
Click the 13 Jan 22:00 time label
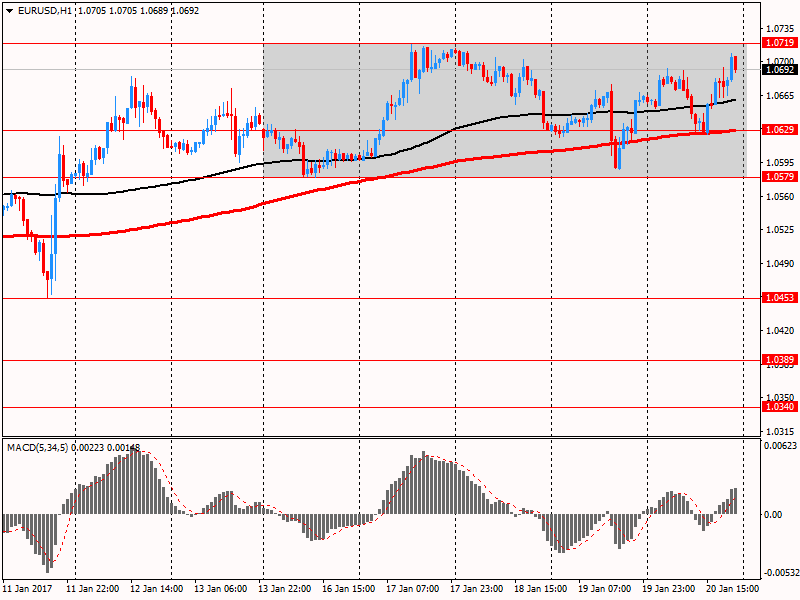point(285,588)
